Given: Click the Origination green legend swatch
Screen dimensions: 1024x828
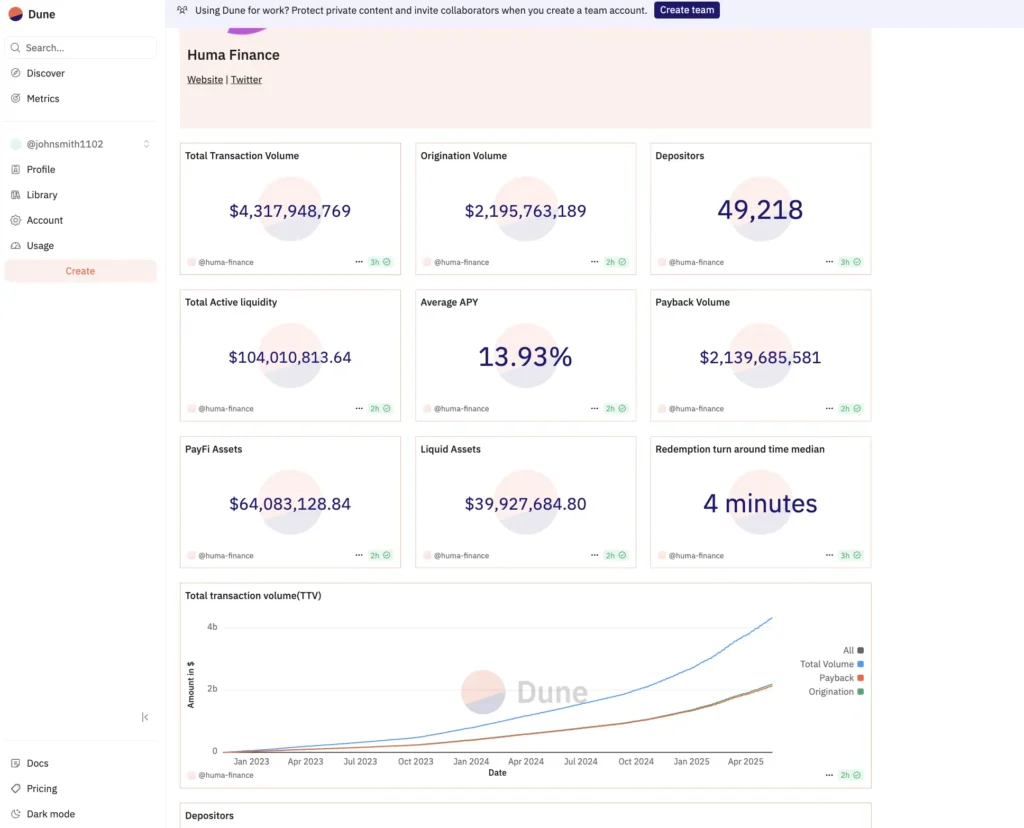Looking at the screenshot, I should pos(861,692).
